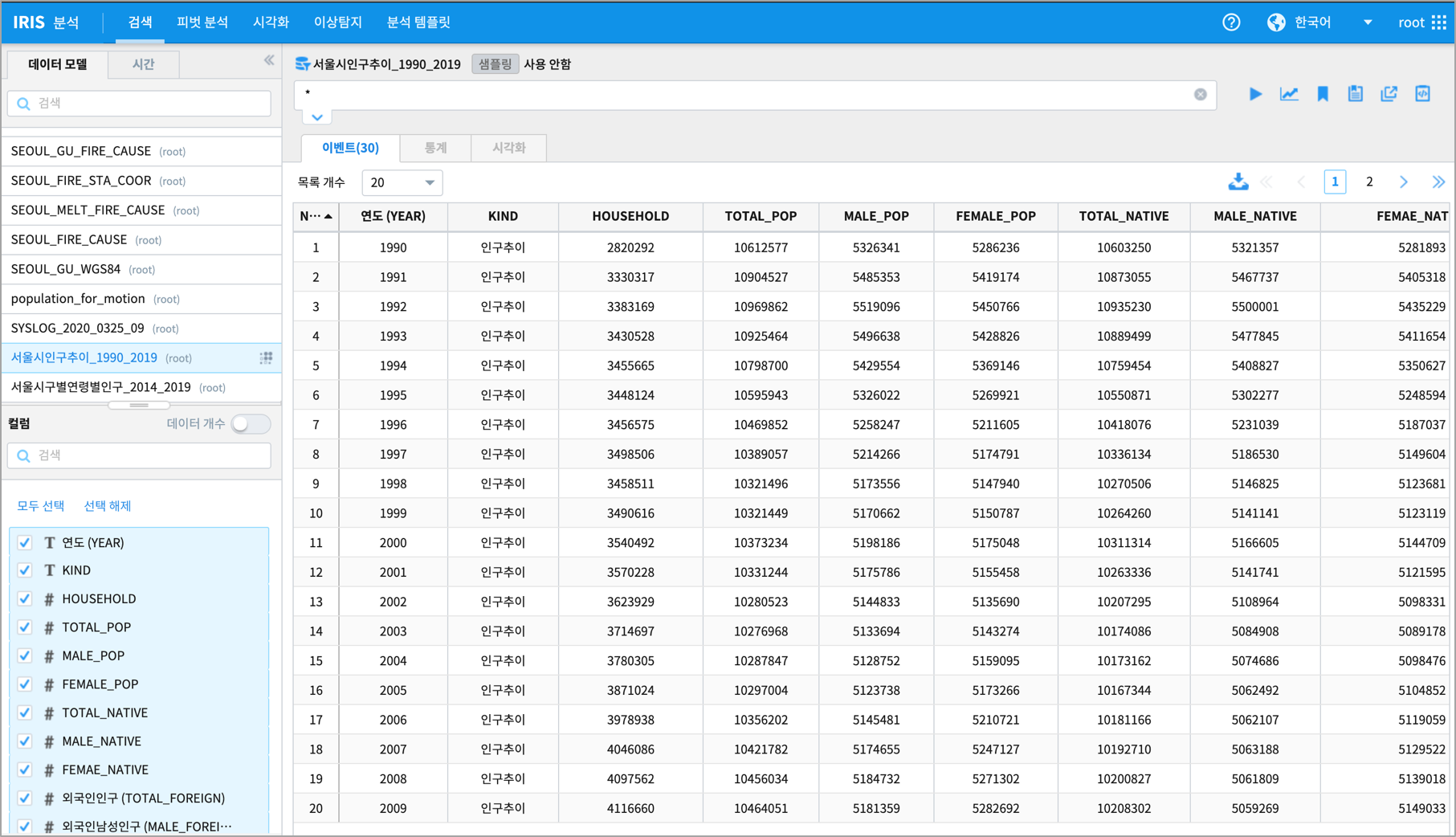This screenshot has height=837, width=1456.
Task: Switch to the 통계 tab
Action: pyautogui.click(x=435, y=148)
